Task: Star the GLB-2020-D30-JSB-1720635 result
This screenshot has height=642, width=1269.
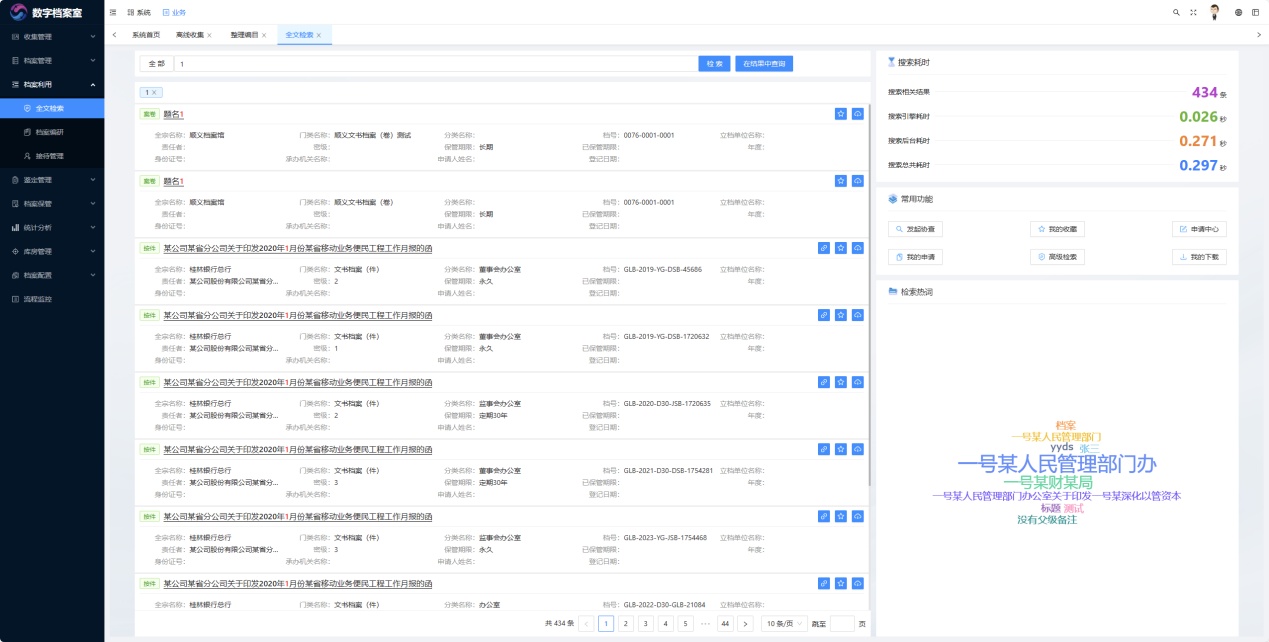Action: click(841, 382)
